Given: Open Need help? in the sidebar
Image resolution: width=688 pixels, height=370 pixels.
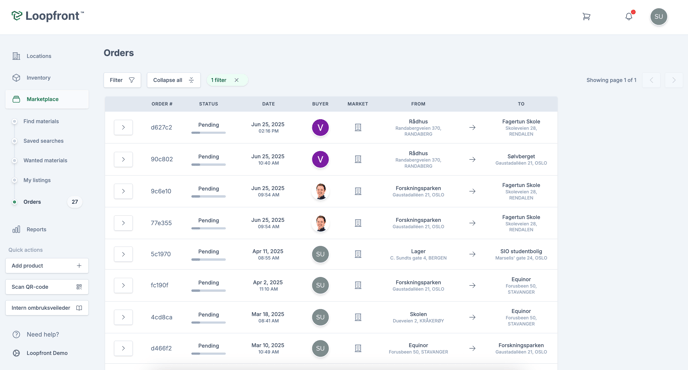Looking at the screenshot, I should tap(43, 334).
